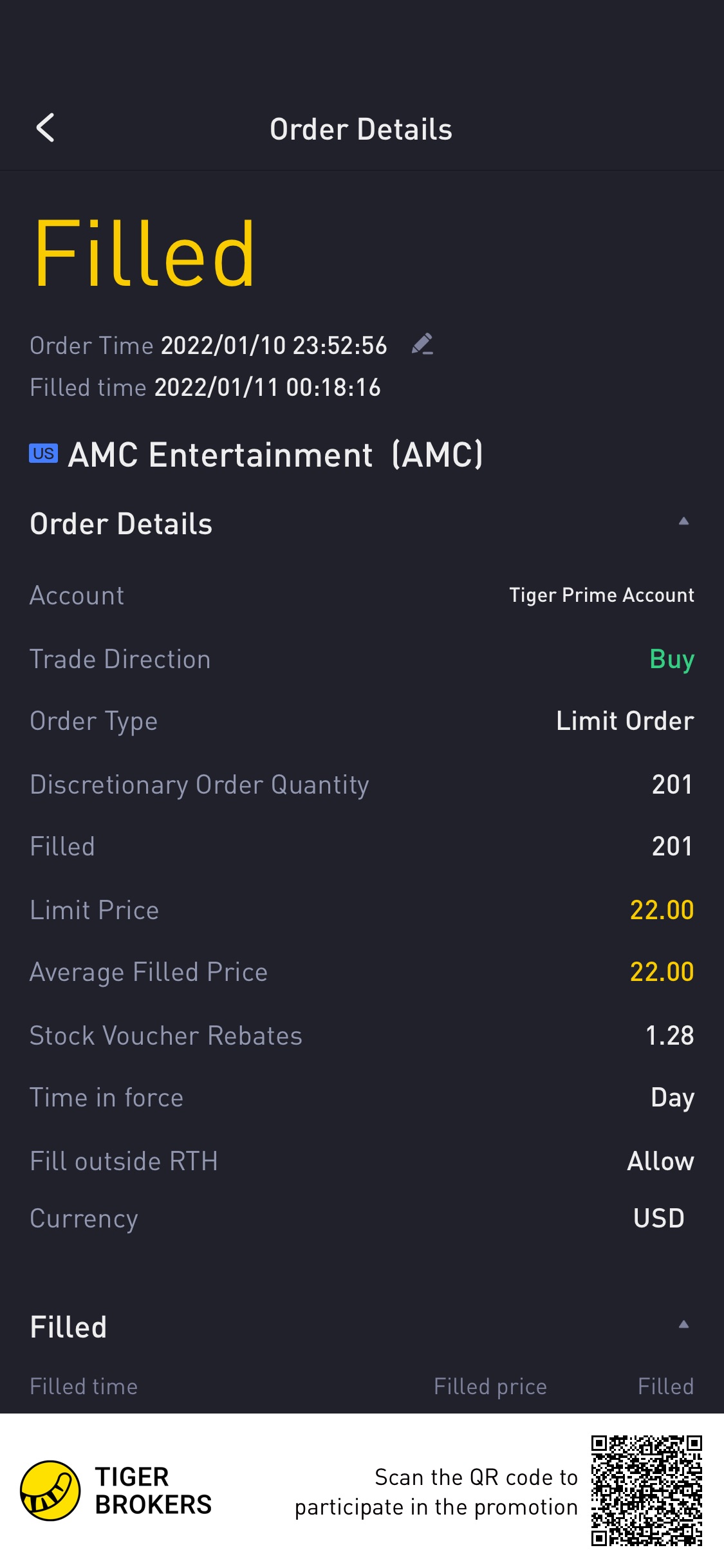Tap the large Filled status text
This screenshot has width=724, height=1568.
[x=145, y=254]
